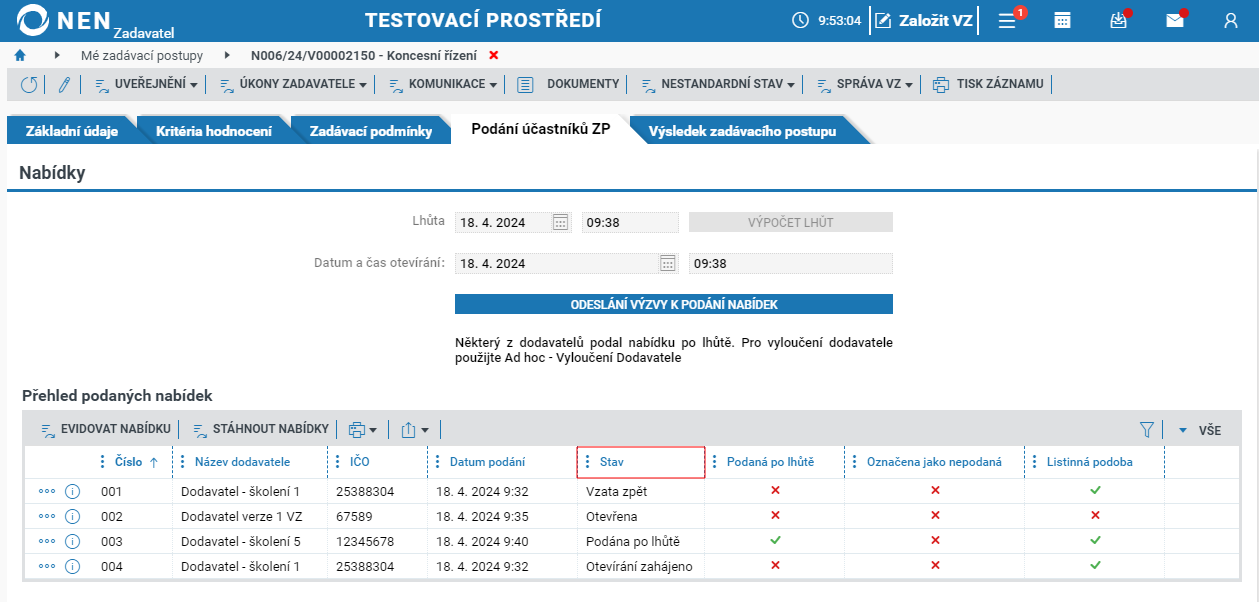
Task: Open the mail envelope icon
Action: click(1175, 20)
